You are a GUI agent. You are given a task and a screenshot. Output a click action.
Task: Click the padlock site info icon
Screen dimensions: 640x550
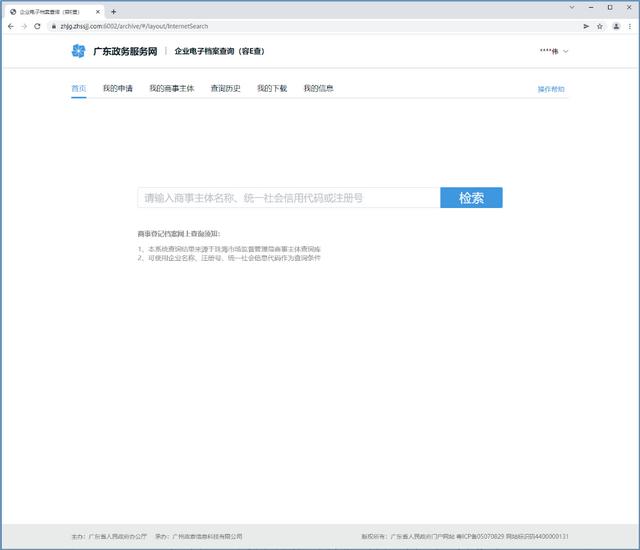(x=53, y=26)
